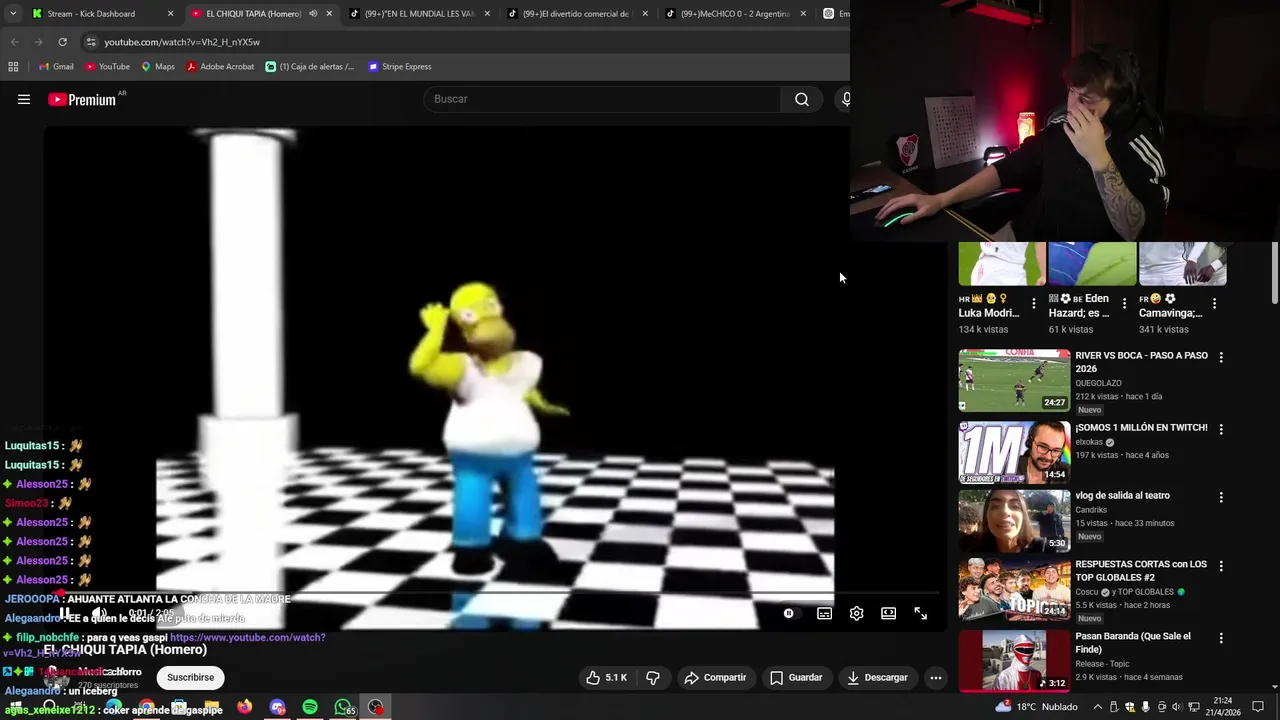Click the Compartir share button
The width and height of the screenshot is (1280, 720).
(715, 677)
